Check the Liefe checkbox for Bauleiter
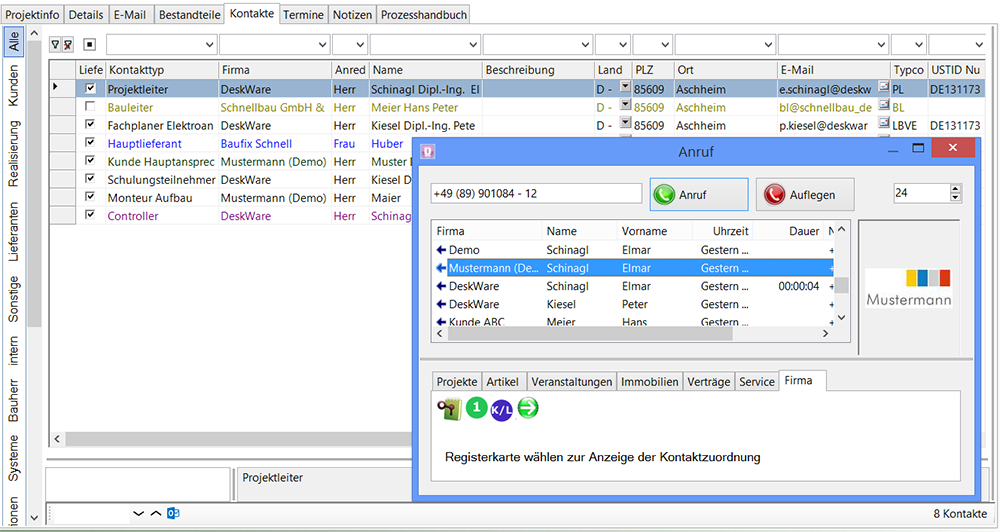 click(91, 107)
